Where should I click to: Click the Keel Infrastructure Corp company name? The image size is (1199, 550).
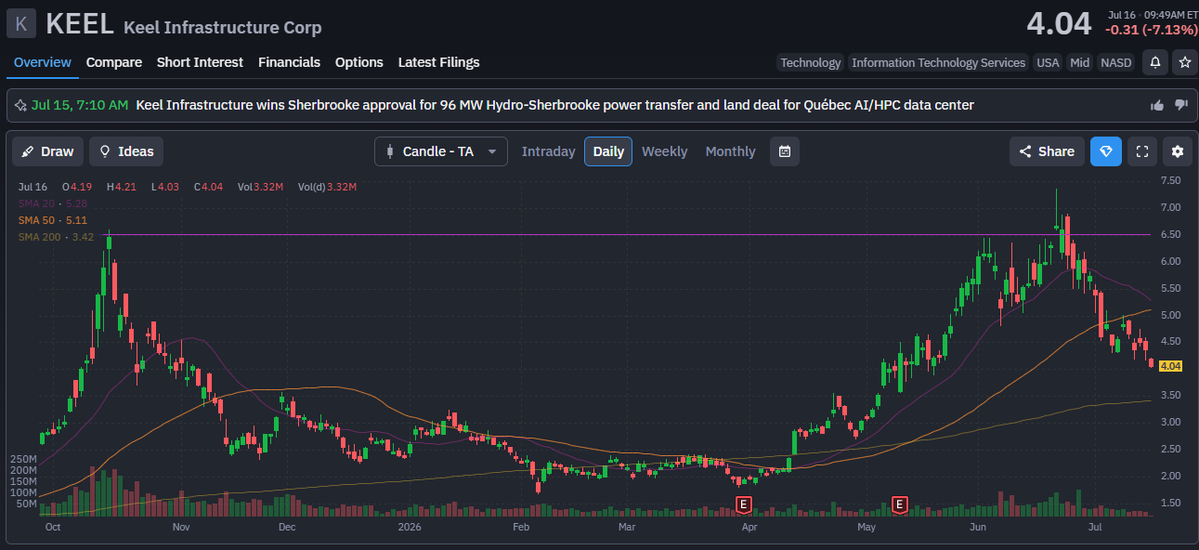(223, 28)
